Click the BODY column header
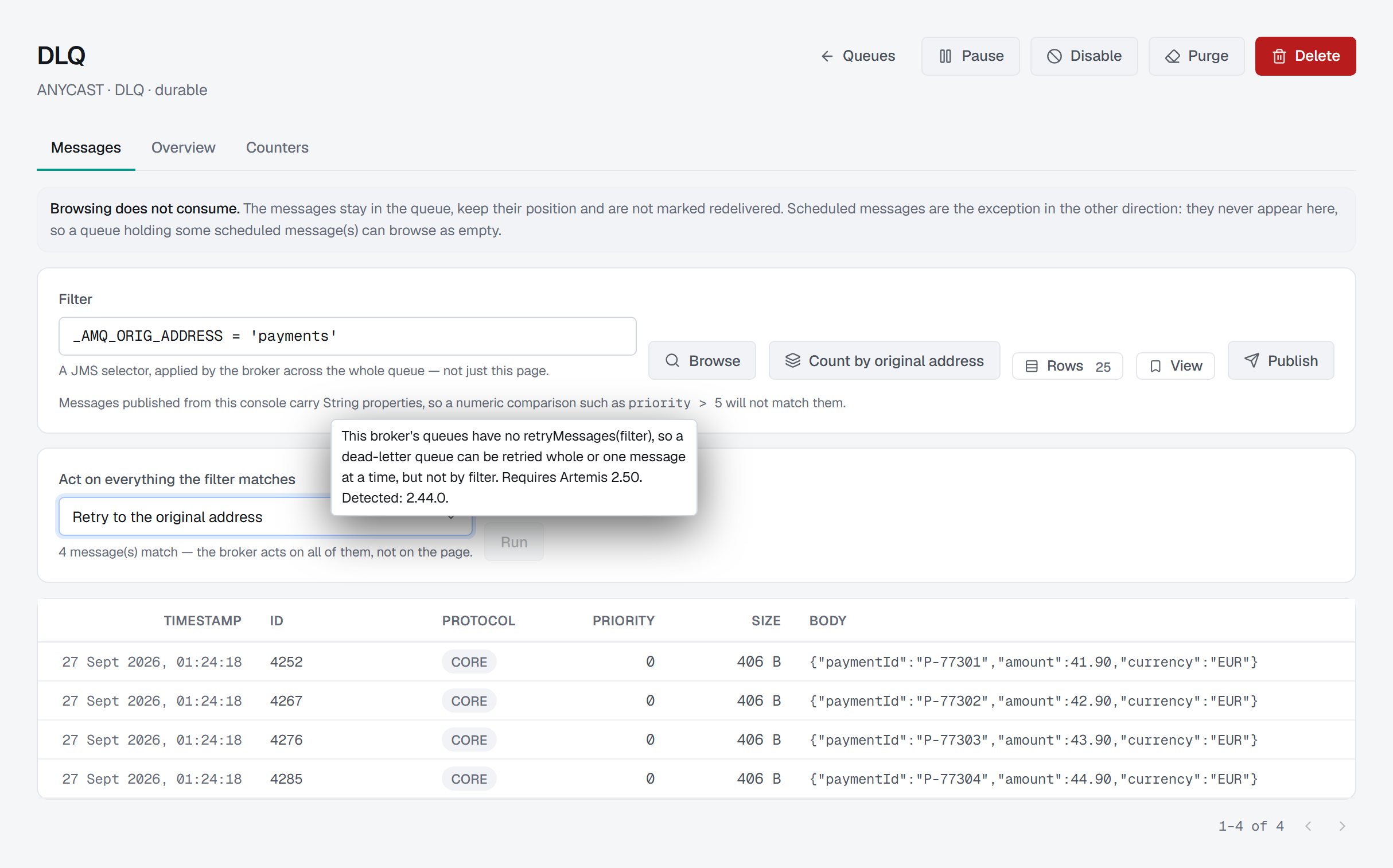 tap(827, 621)
